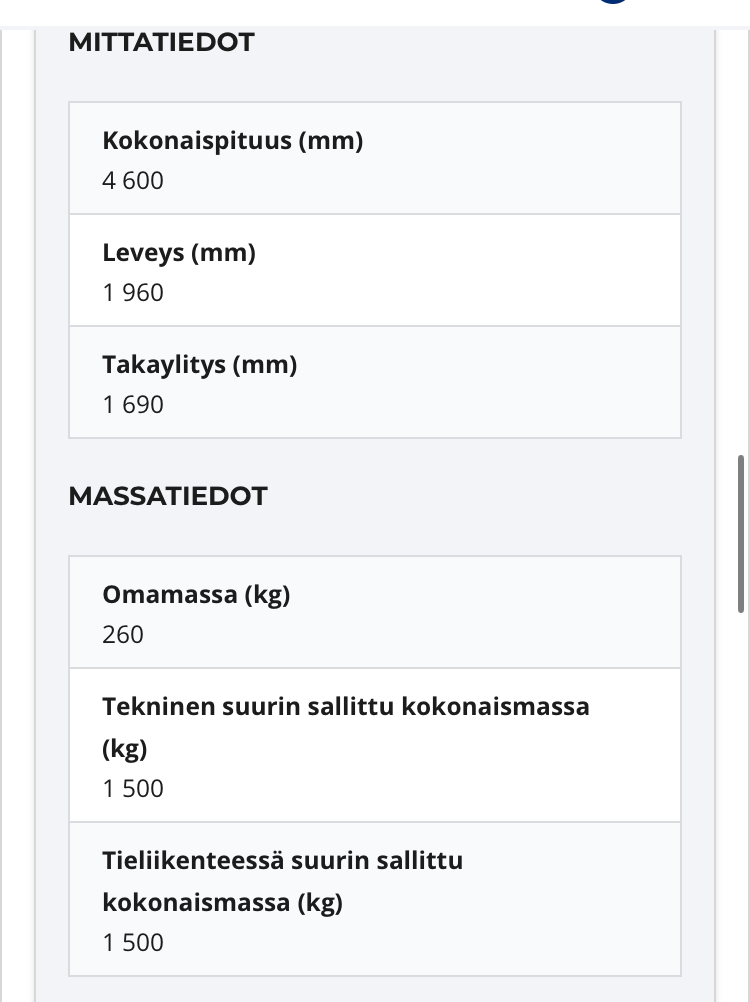
Task: Click the MITTATIEDOT section heading
Action: tap(161, 43)
